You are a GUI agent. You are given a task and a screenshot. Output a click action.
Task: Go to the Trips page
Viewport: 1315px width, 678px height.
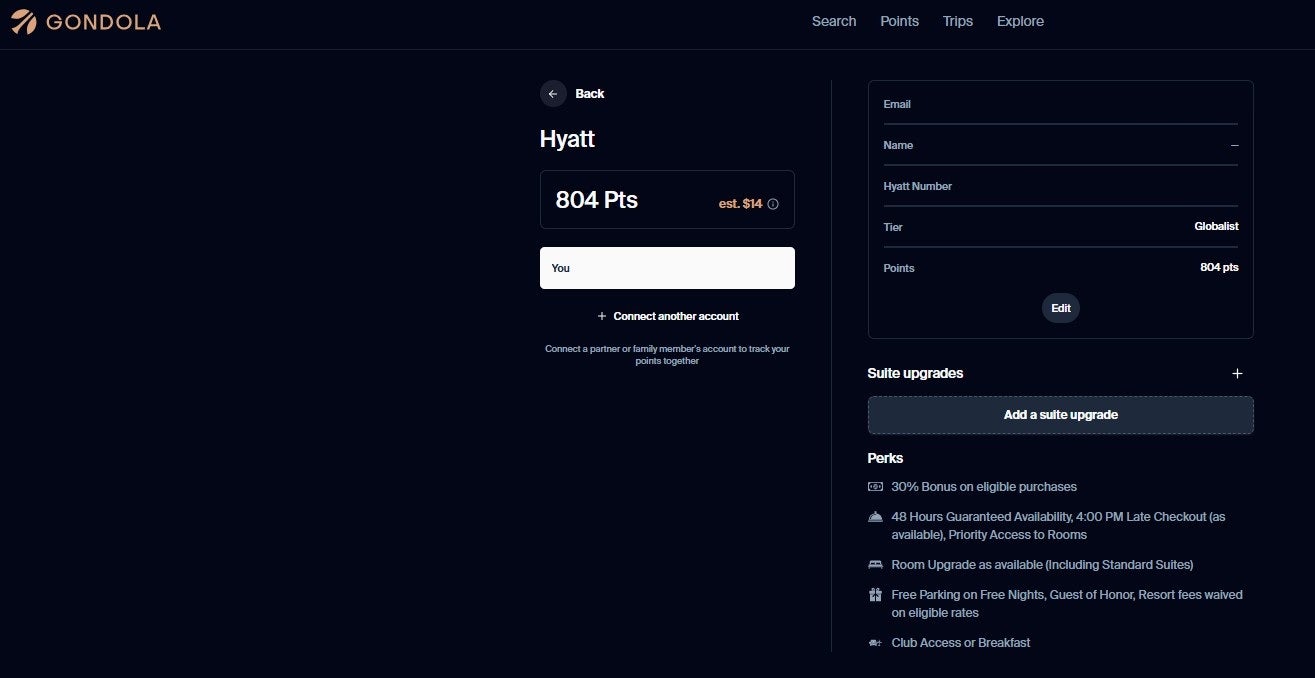pyautogui.click(x=958, y=21)
